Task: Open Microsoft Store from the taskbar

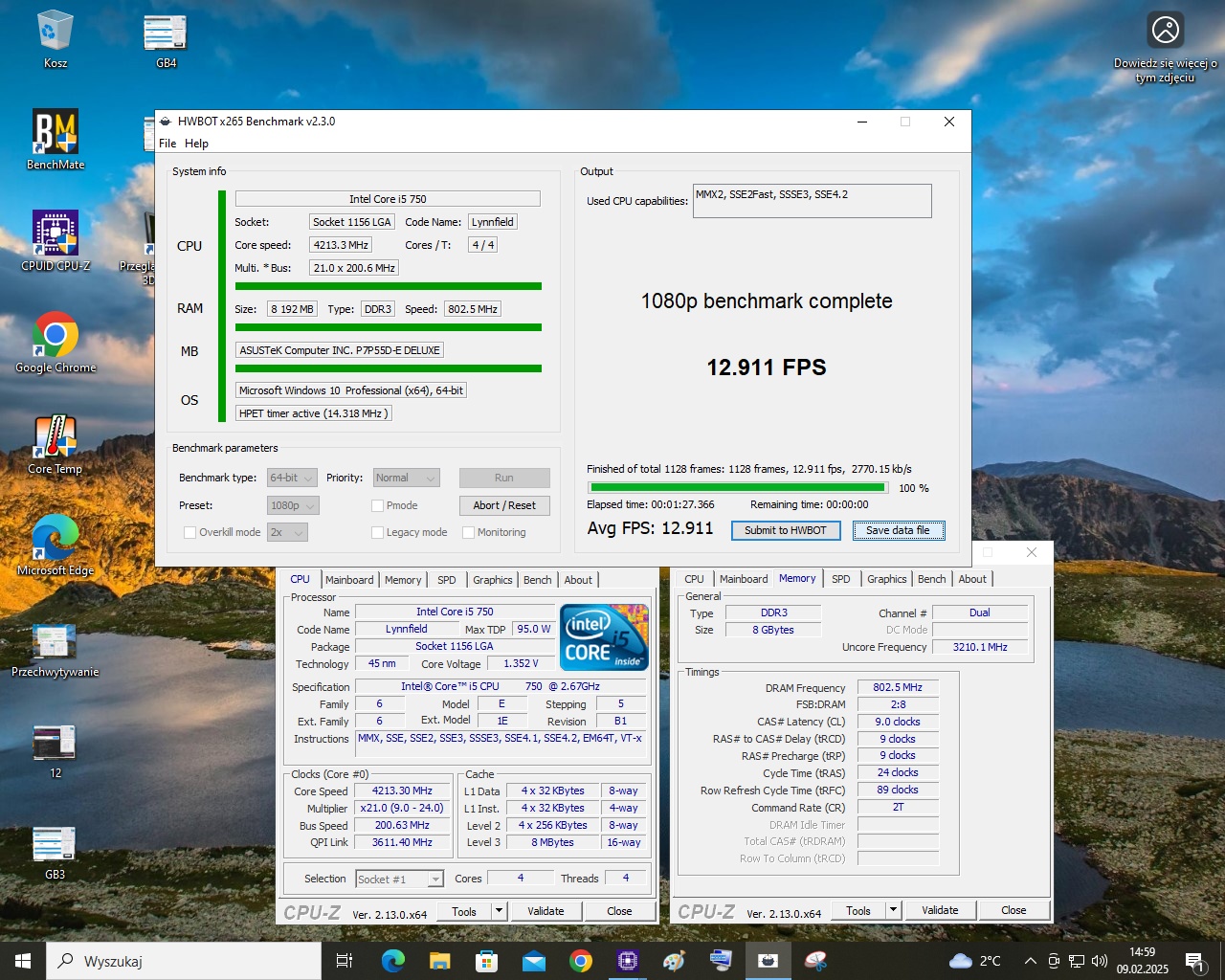Action: click(x=486, y=961)
